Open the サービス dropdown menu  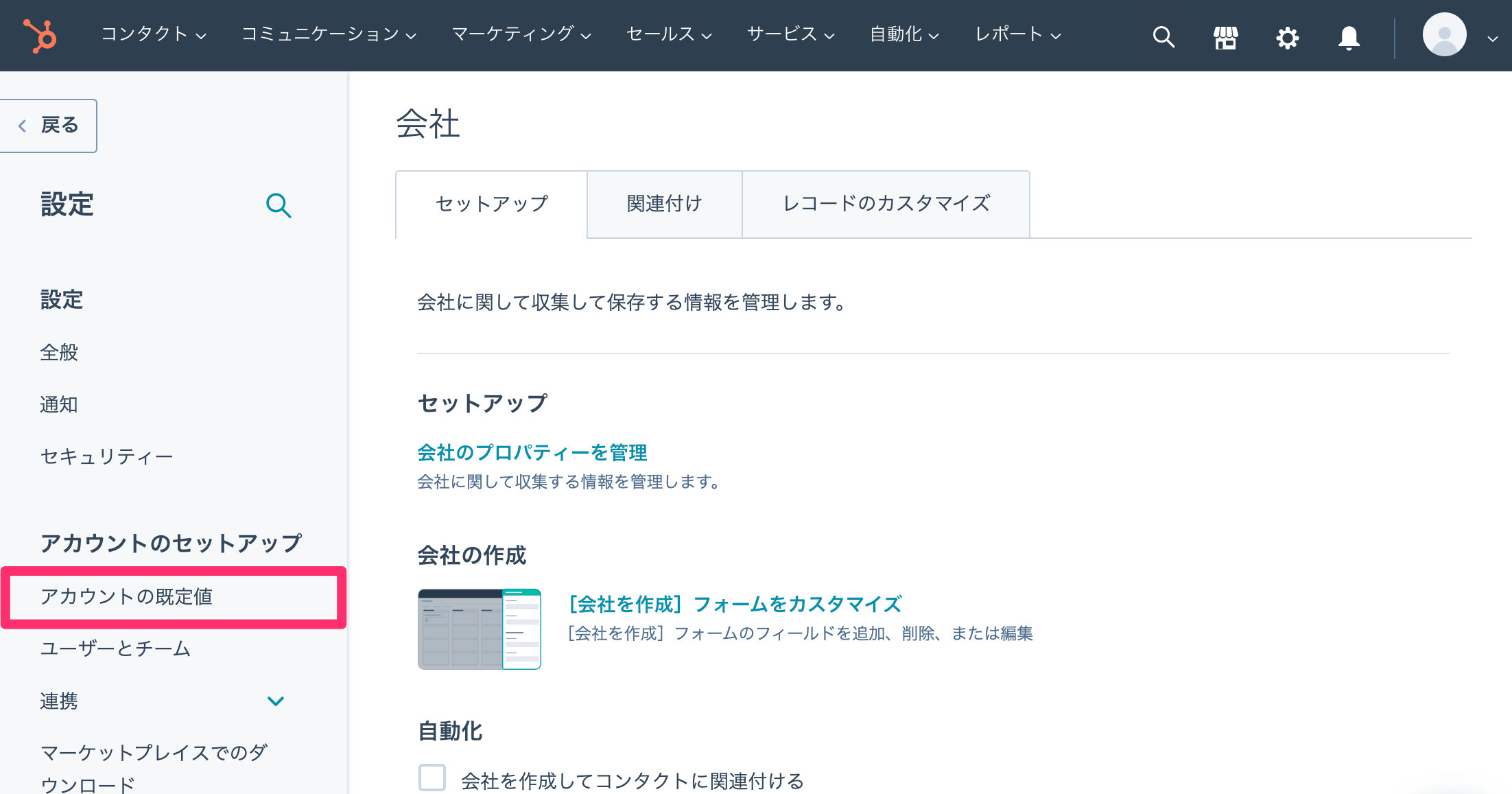click(790, 34)
